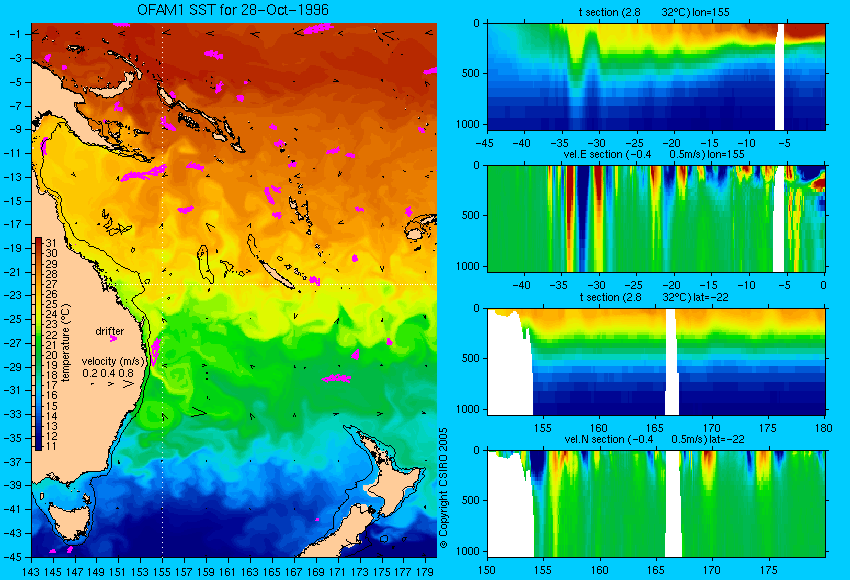Select the northward velocity section plot at lat=-22
850x580 pixels.
pos(656,504)
